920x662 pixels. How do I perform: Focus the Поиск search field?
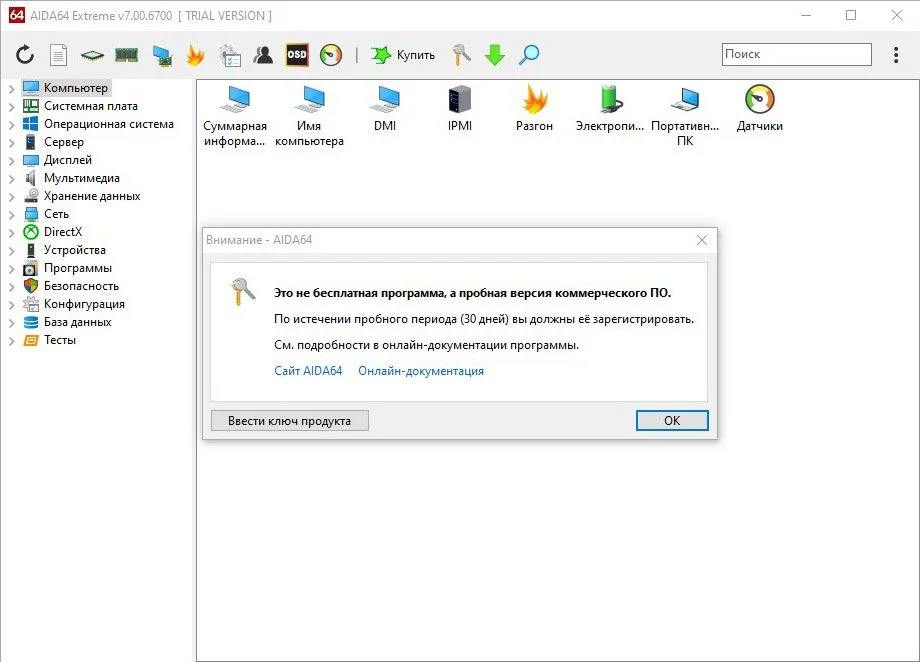coord(796,54)
